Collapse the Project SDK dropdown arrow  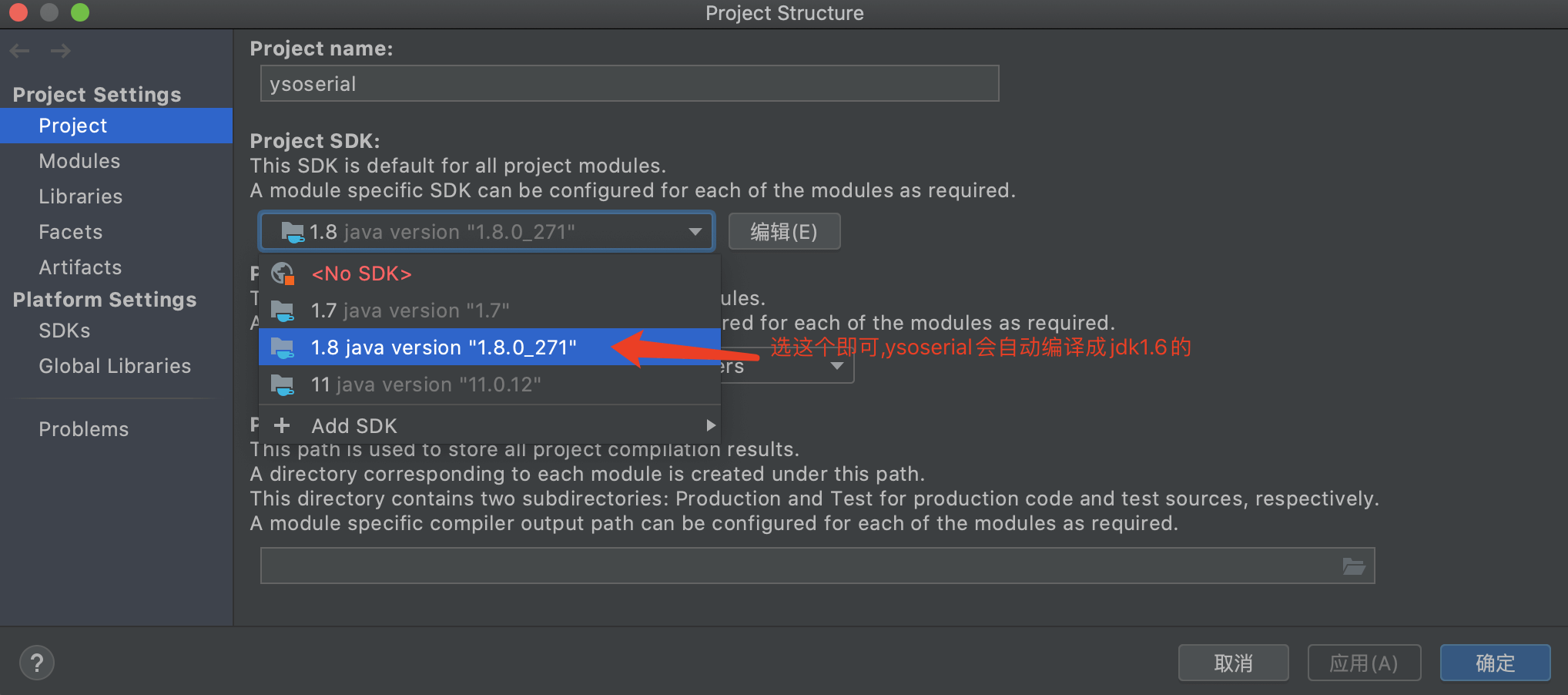[695, 232]
